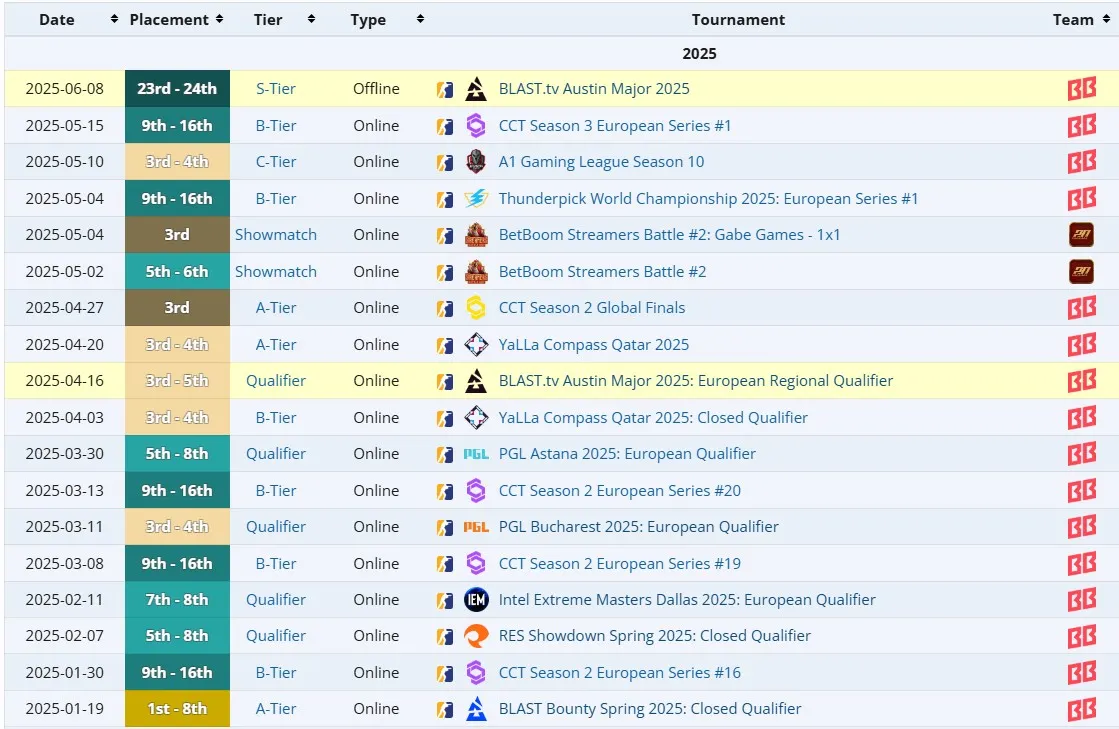Image resolution: width=1119 pixels, height=729 pixels.
Task: Sort table by Placement column arrows
Action: point(219,19)
